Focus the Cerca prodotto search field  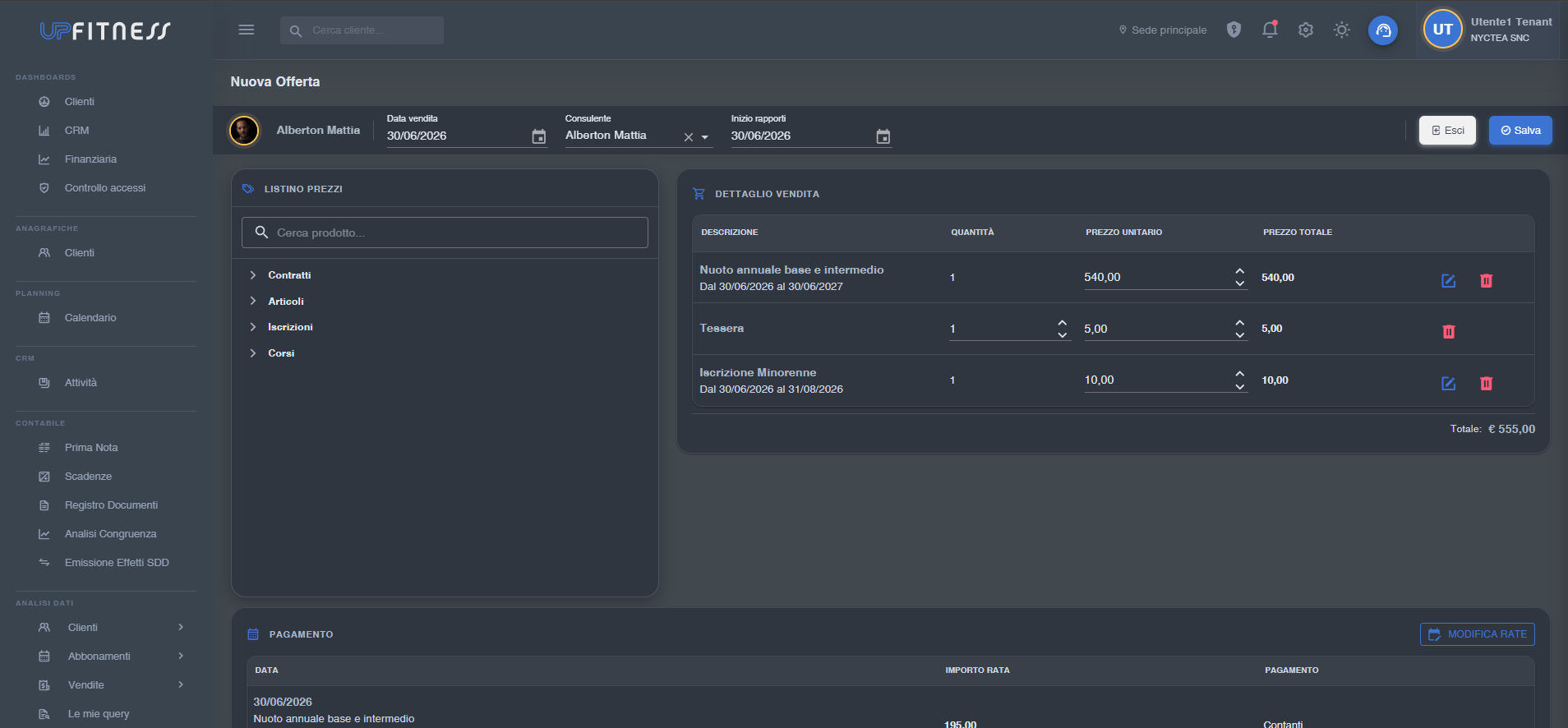pyautogui.click(x=445, y=233)
